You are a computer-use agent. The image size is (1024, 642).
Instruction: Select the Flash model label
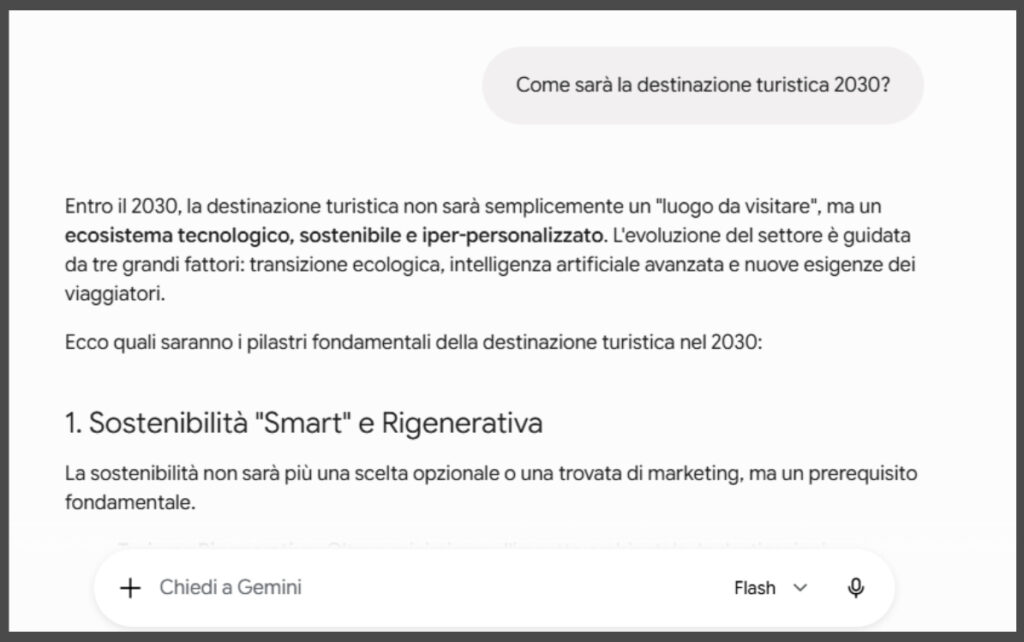(x=754, y=588)
